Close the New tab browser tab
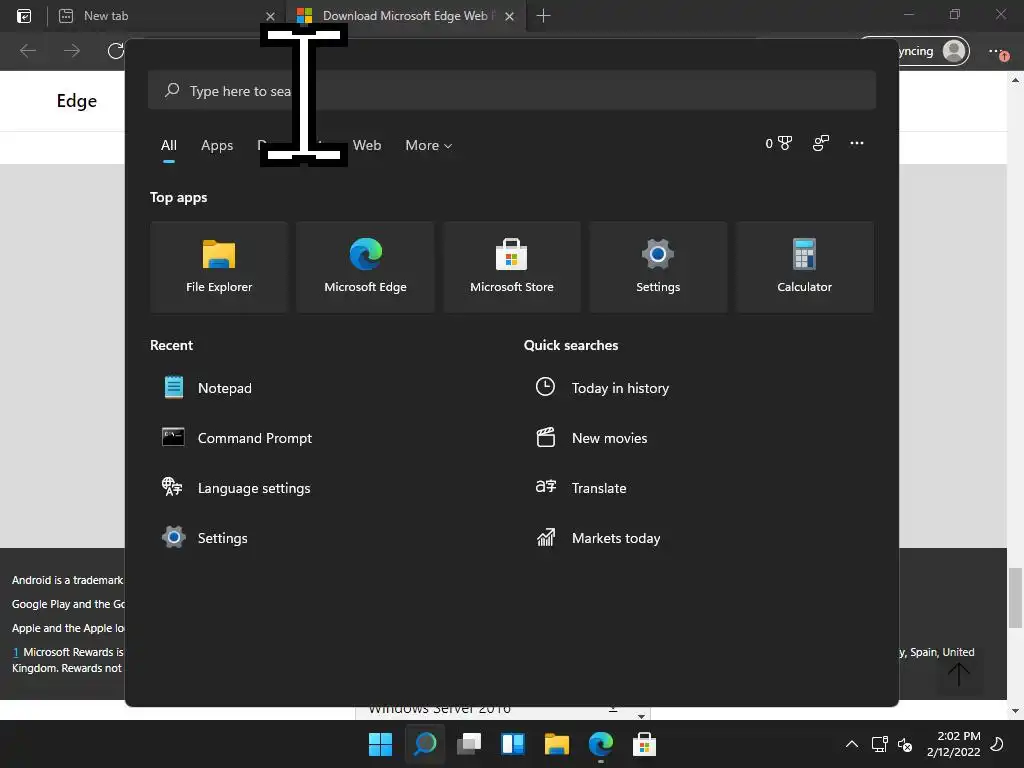The image size is (1024, 768). pyautogui.click(x=270, y=16)
